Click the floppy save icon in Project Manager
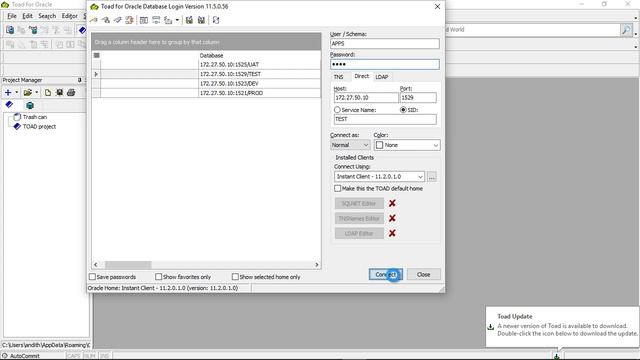Image resolution: width=640 pixels, height=360 pixels. click(60, 93)
